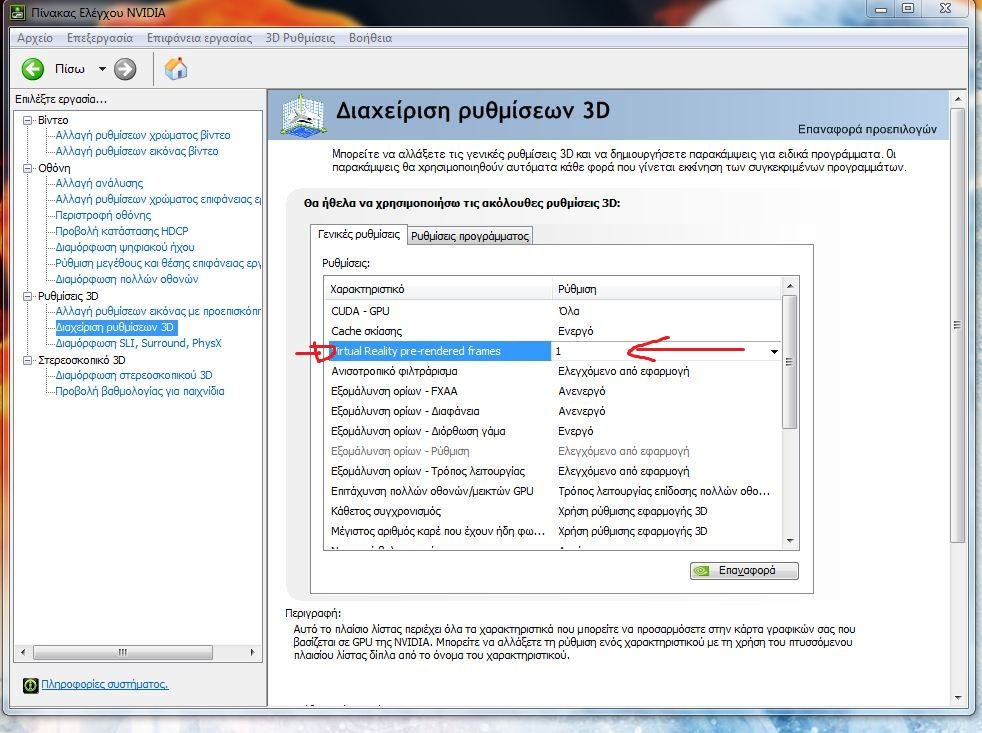
Task: Select Προβολή κατάστασης HDCP
Action: coord(121,231)
